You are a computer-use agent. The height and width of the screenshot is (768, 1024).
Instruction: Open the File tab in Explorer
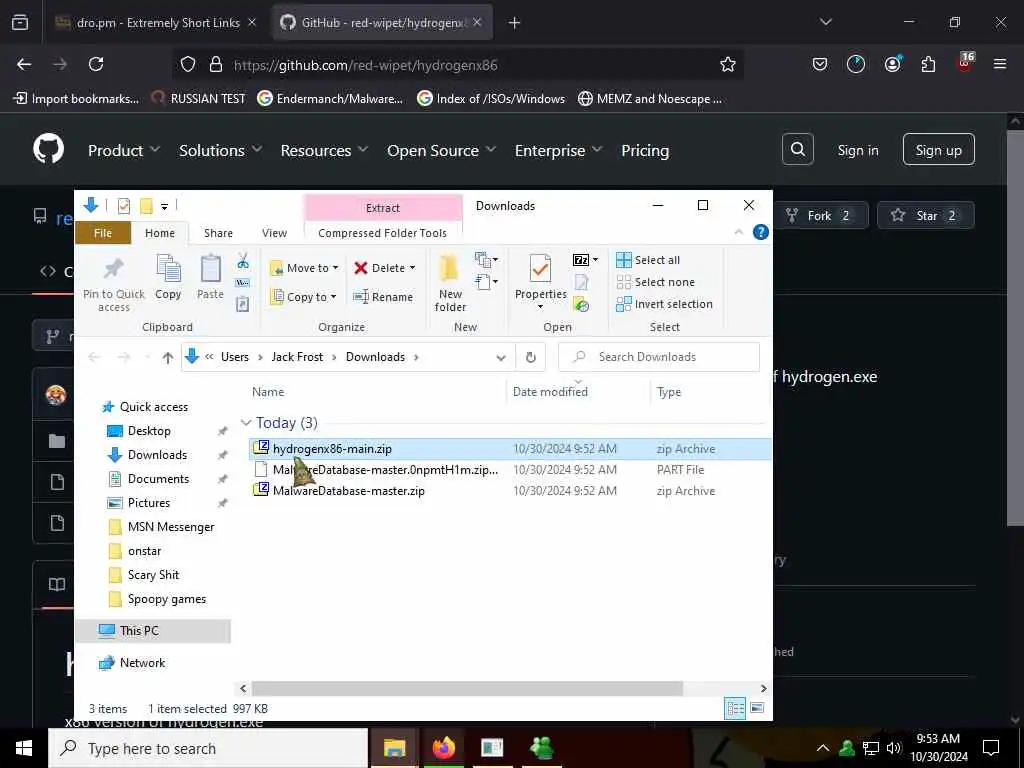coord(103,233)
